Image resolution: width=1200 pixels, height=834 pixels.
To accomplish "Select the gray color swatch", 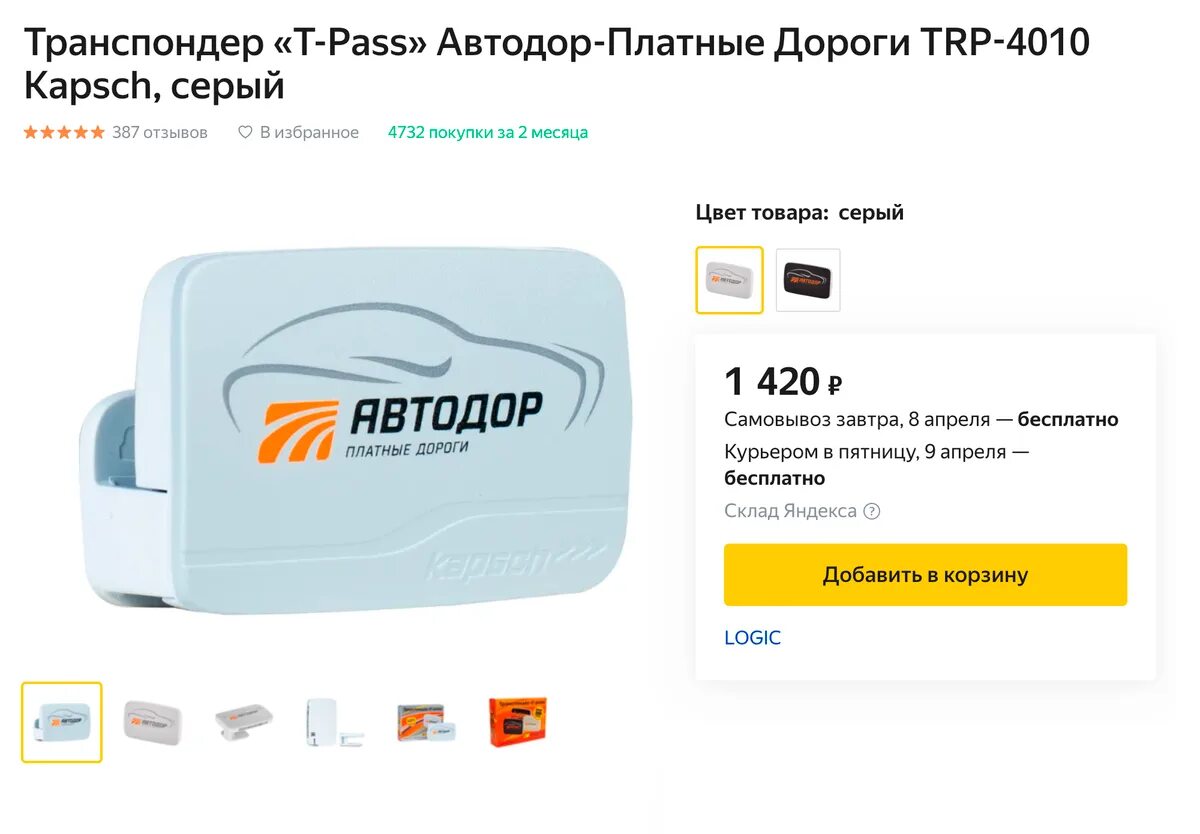I will pos(729,280).
